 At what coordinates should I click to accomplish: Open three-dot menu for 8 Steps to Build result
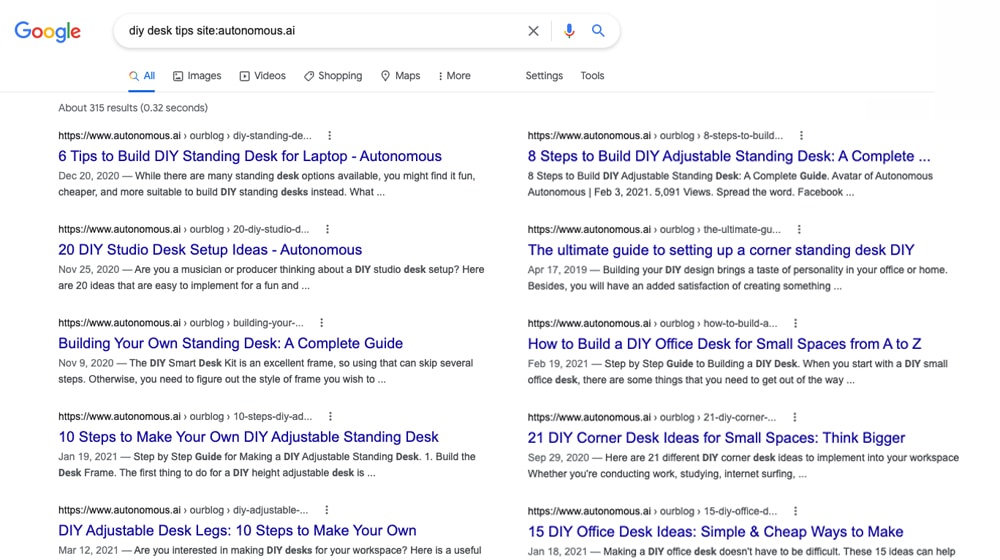click(x=802, y=135)
